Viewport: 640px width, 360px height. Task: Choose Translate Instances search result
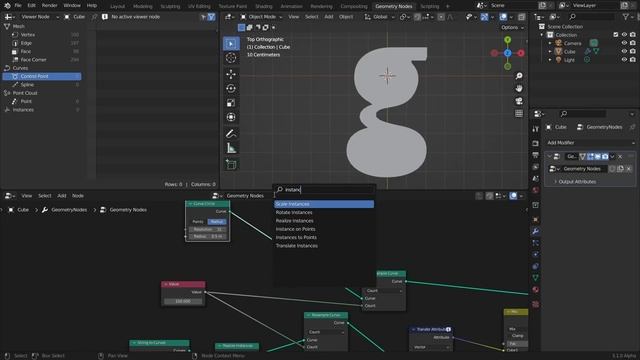tap(324, 246)
